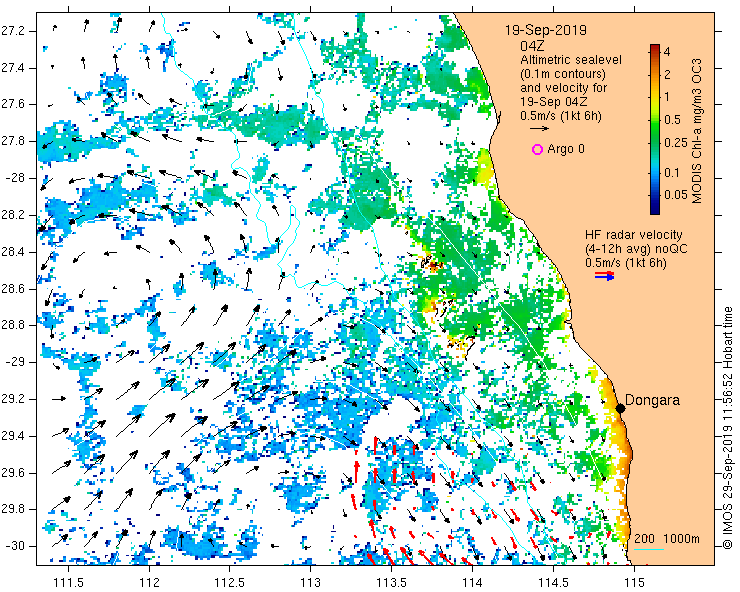Click the longitude axis label 115
The width and height of the screenshot is (740, 592).
tap(633, 582)
